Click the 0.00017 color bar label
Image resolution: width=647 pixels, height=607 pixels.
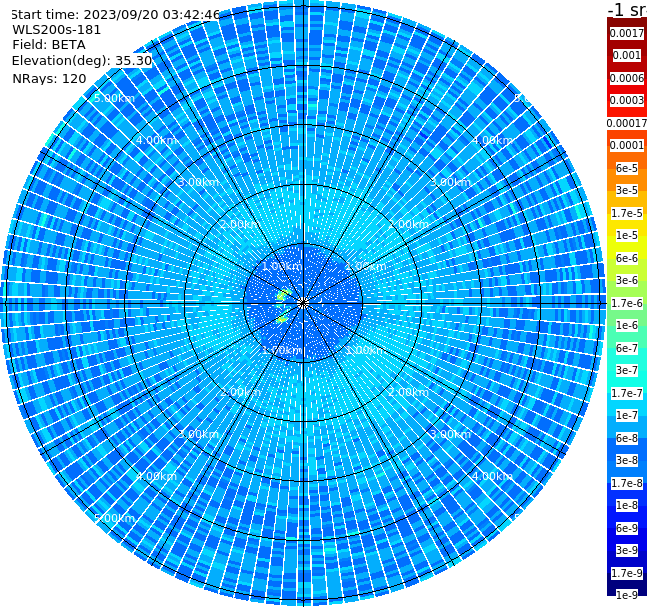coord(627,123)
